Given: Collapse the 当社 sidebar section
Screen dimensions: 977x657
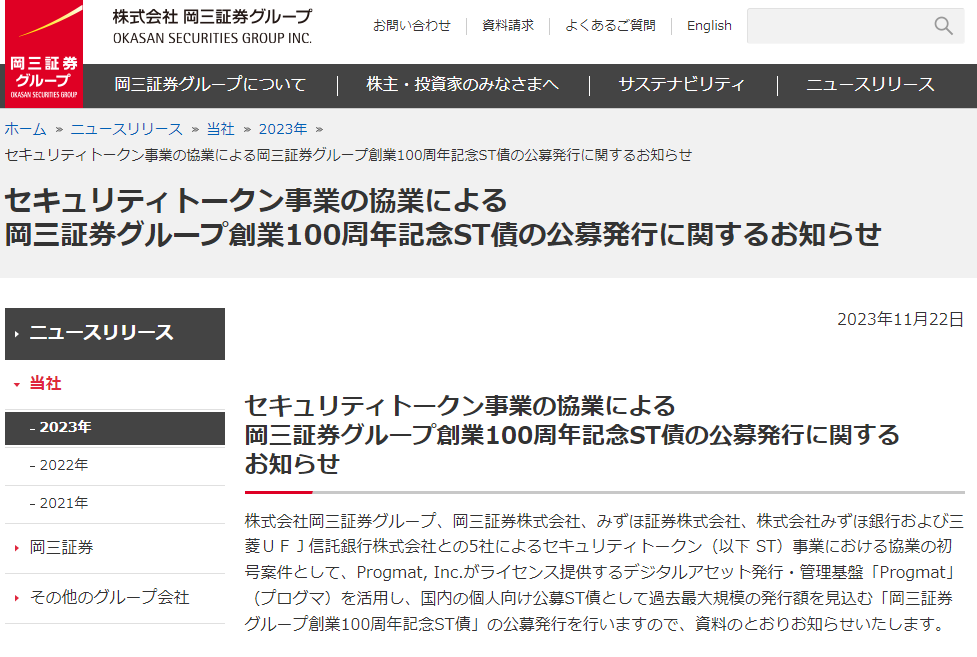Looking at the screenshot, I should pos(115,383).
